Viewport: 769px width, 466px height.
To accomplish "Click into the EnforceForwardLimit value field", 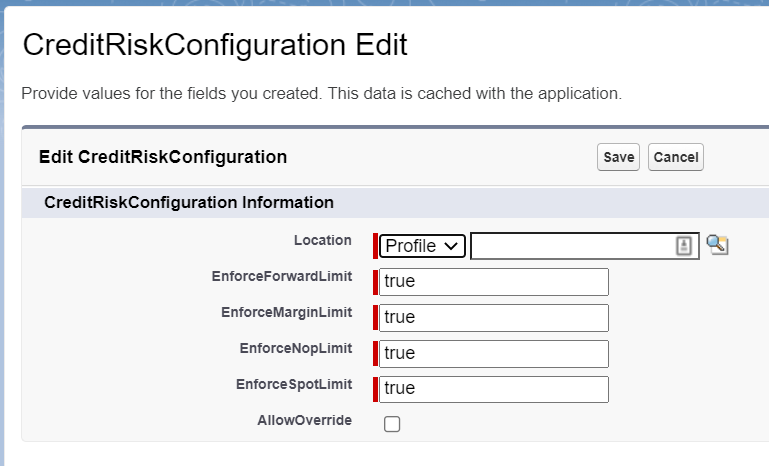I will pyautogui.click(x=494, y=282).
